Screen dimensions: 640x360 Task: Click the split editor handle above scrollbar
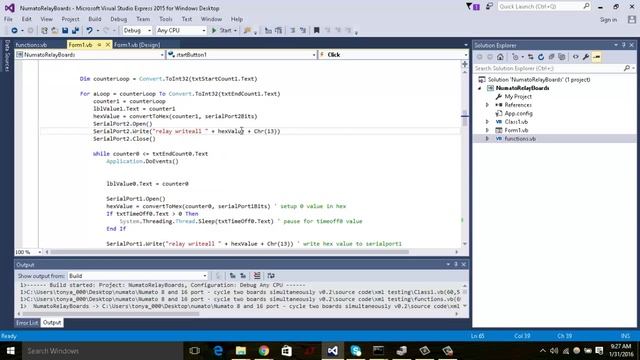click(464, 64)
